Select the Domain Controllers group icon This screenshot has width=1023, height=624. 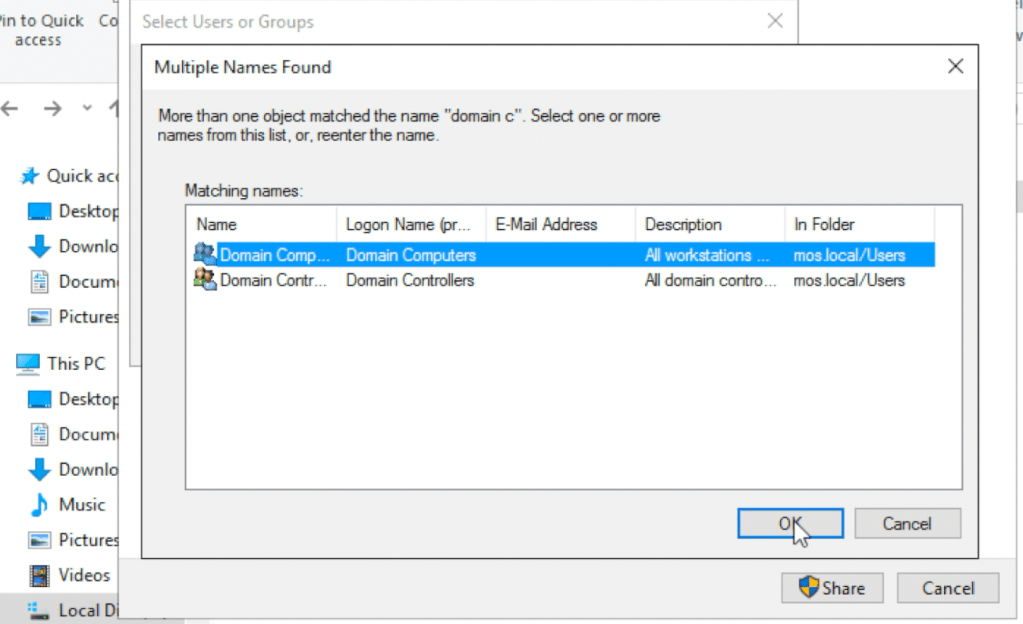(204, 280)
